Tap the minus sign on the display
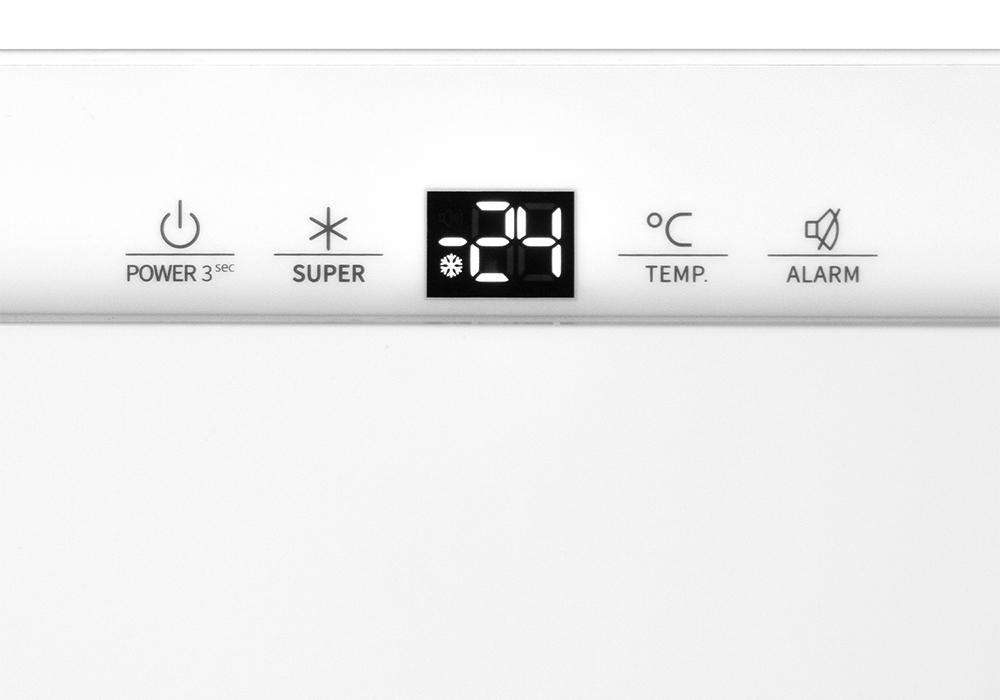 click(454, 242)
